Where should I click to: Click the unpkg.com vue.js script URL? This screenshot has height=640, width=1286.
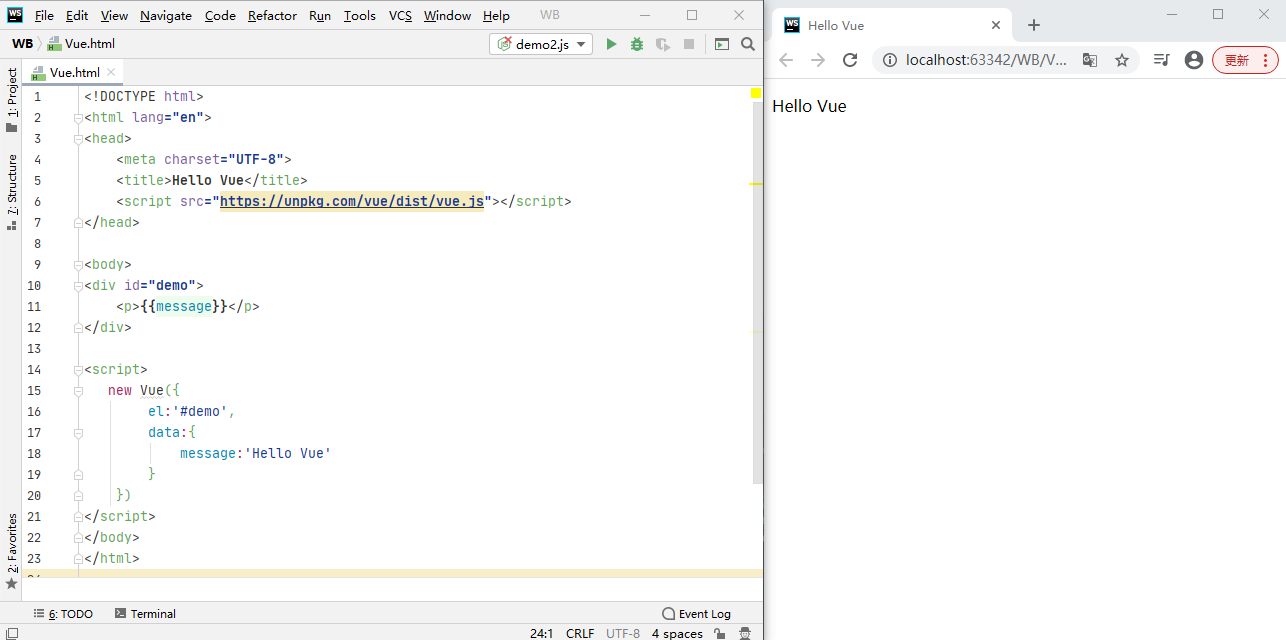(351, 201)
